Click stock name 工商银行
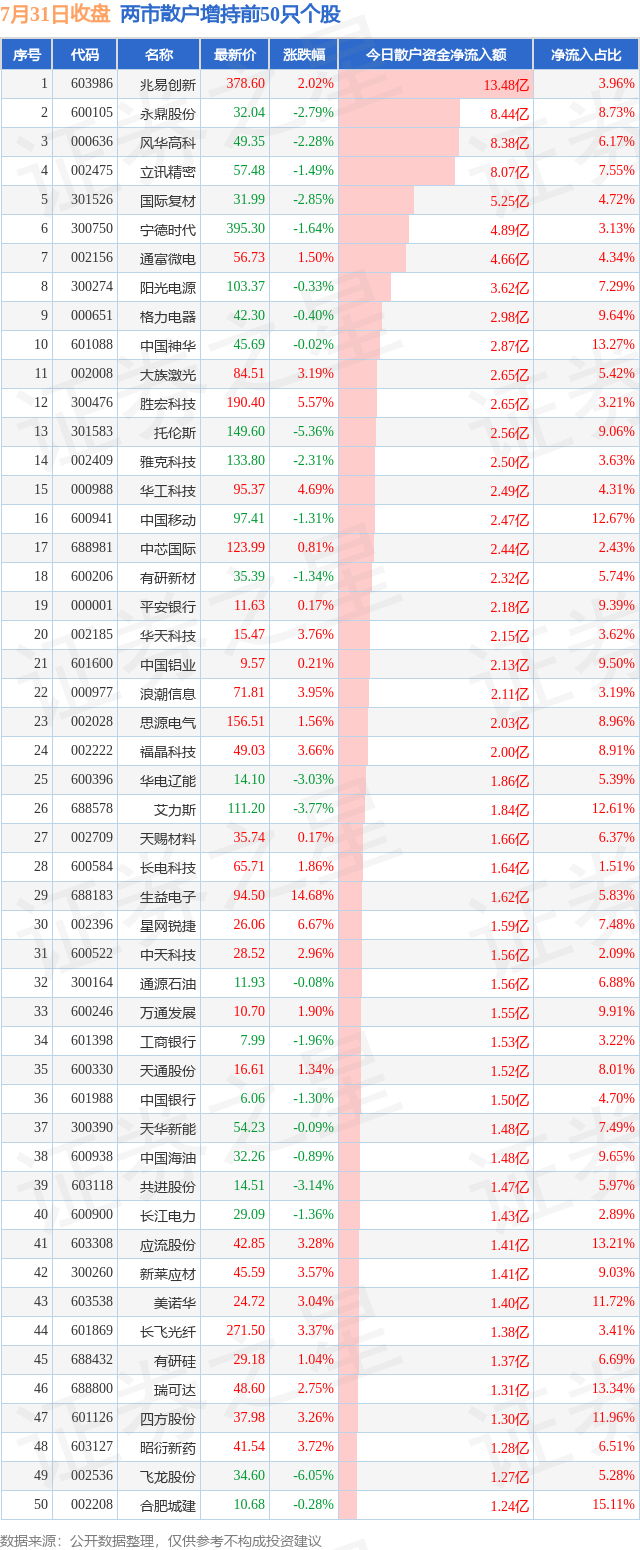 (168, 1042)
